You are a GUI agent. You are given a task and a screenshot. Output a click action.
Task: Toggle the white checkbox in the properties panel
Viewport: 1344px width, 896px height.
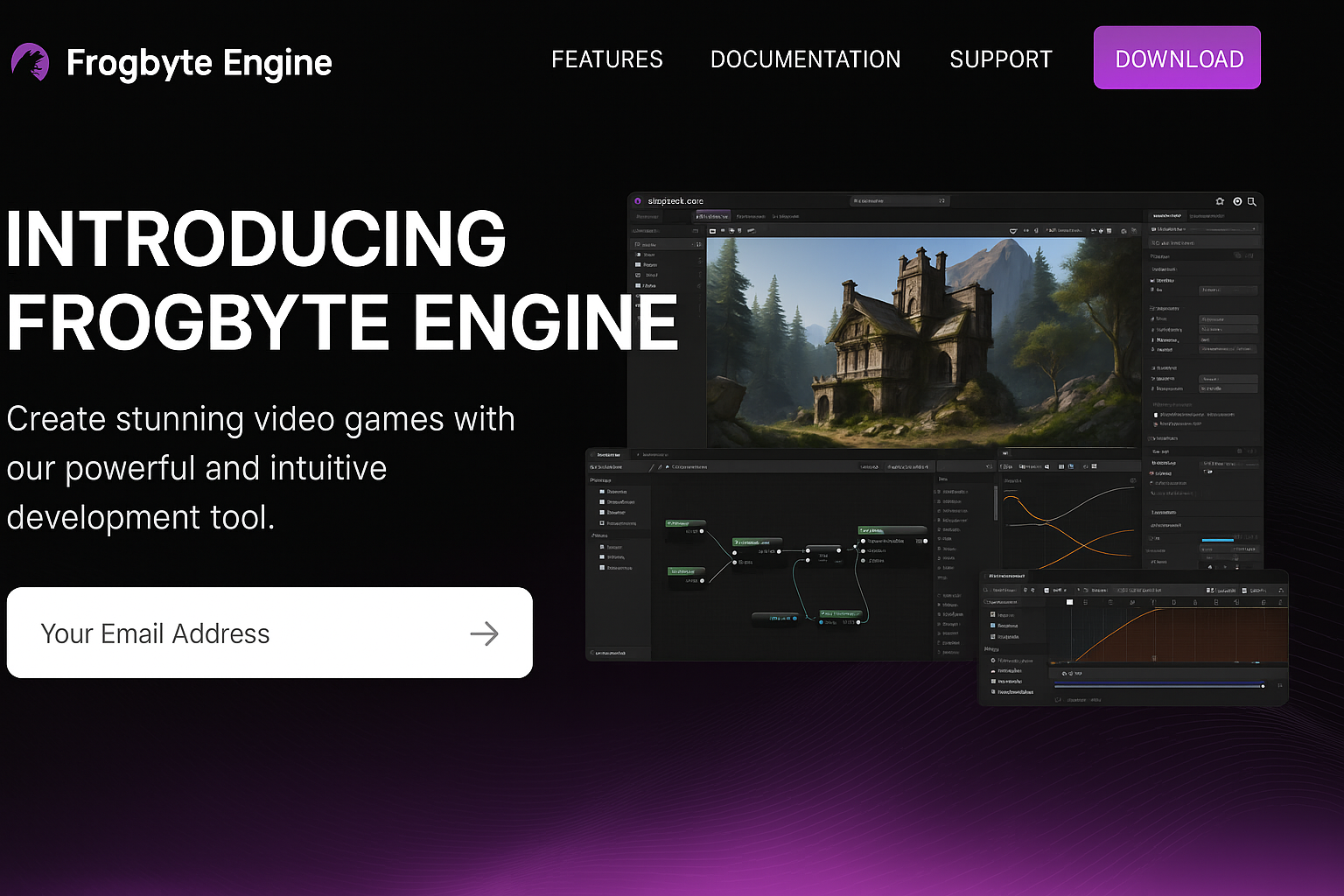coord(1156,415)
